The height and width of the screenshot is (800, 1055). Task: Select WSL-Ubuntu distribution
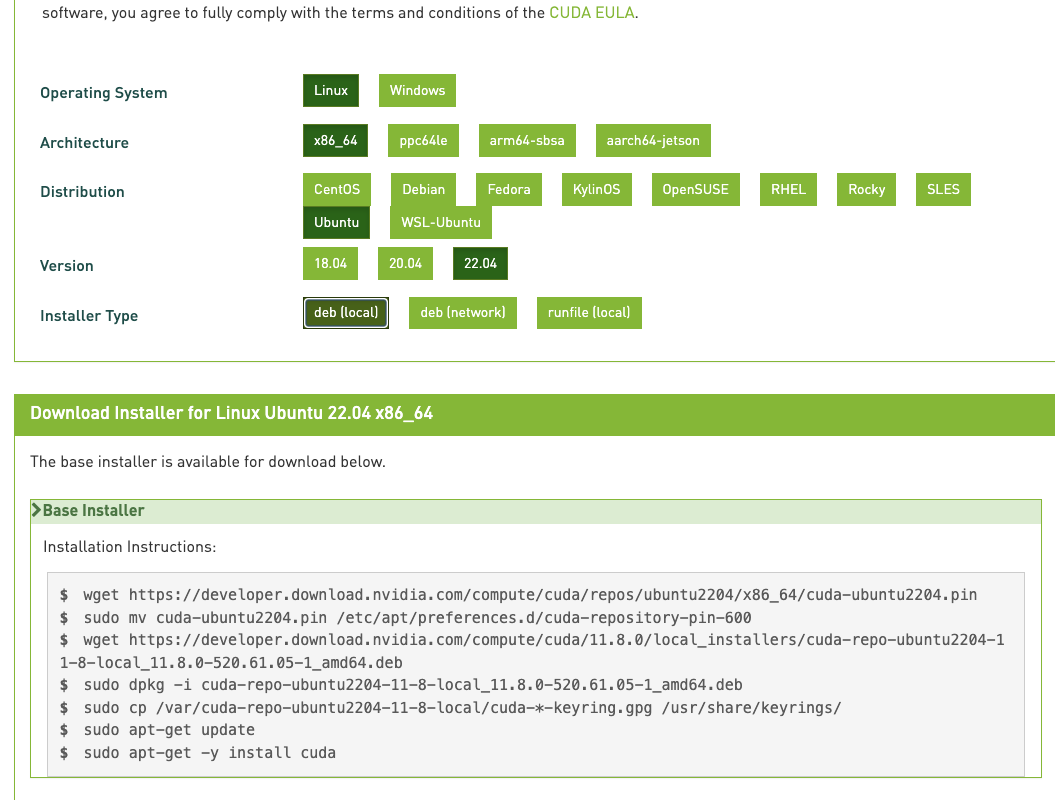click(x=441, y=222)
